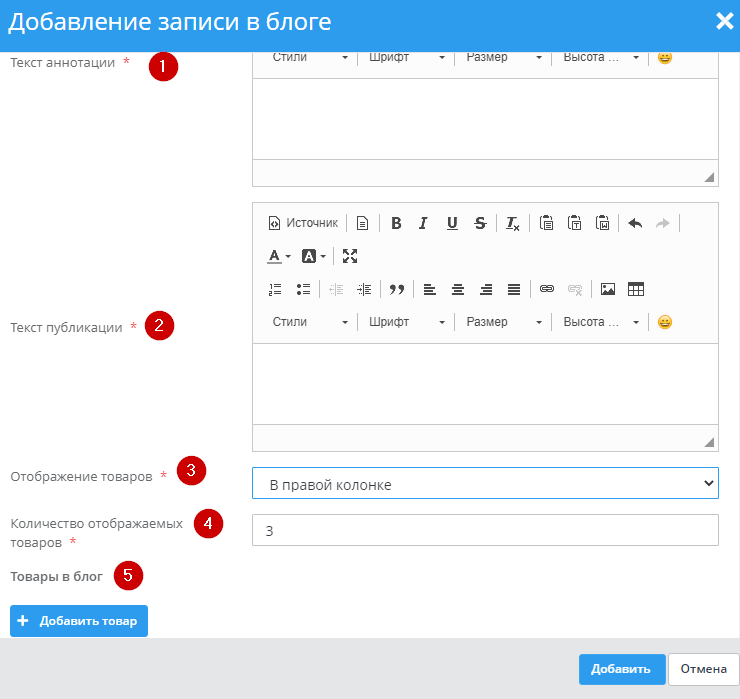Viewport: 740px width, 699px height.
Task: Open the Отображение товаров select box
Action: (x=485, y=484)
